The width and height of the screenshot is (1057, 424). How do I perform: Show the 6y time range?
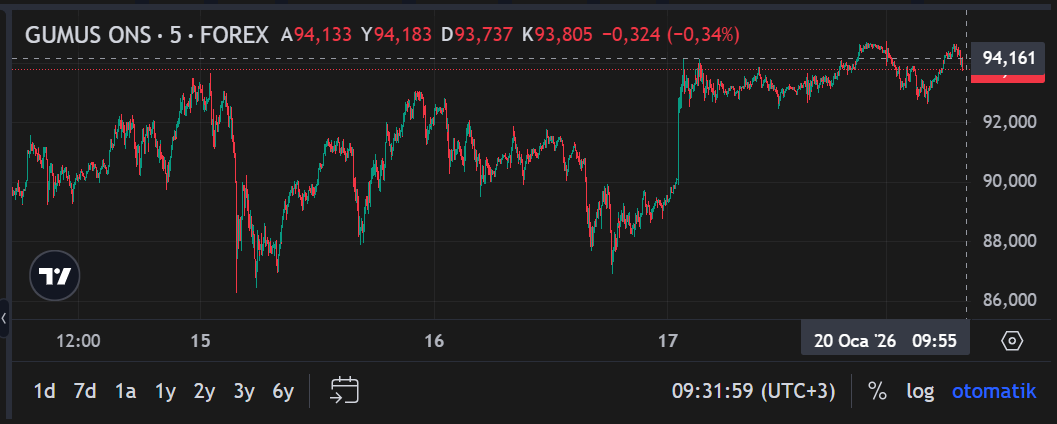pyautogui.click(x=283, y=391)
